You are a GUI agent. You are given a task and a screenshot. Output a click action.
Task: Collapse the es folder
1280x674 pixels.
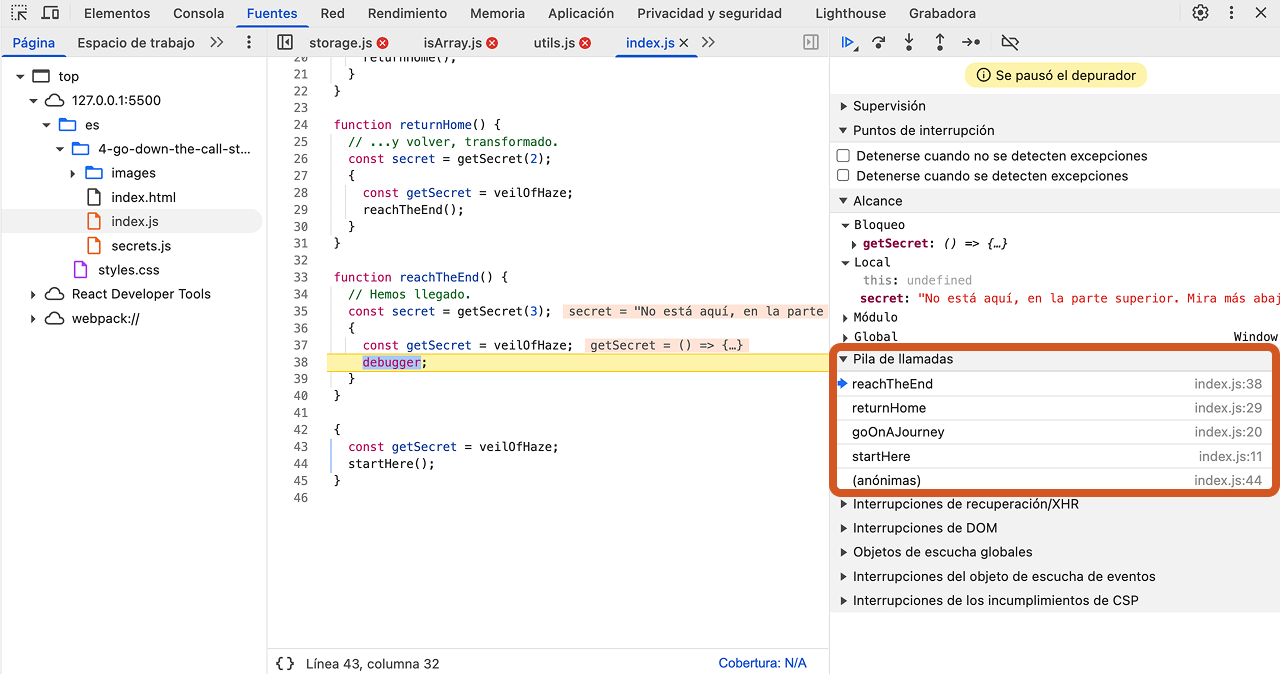point(46,125)
